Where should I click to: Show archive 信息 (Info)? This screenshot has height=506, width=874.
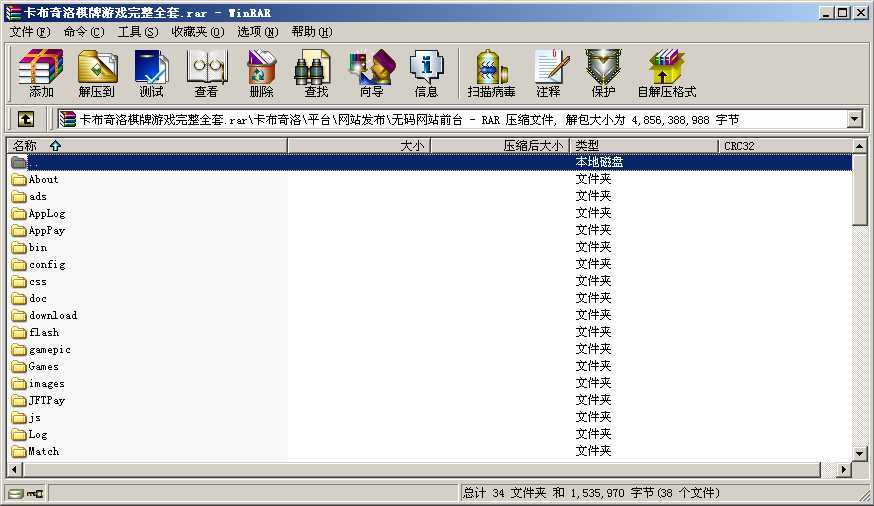pyautogui.click(x=426, y=73)
